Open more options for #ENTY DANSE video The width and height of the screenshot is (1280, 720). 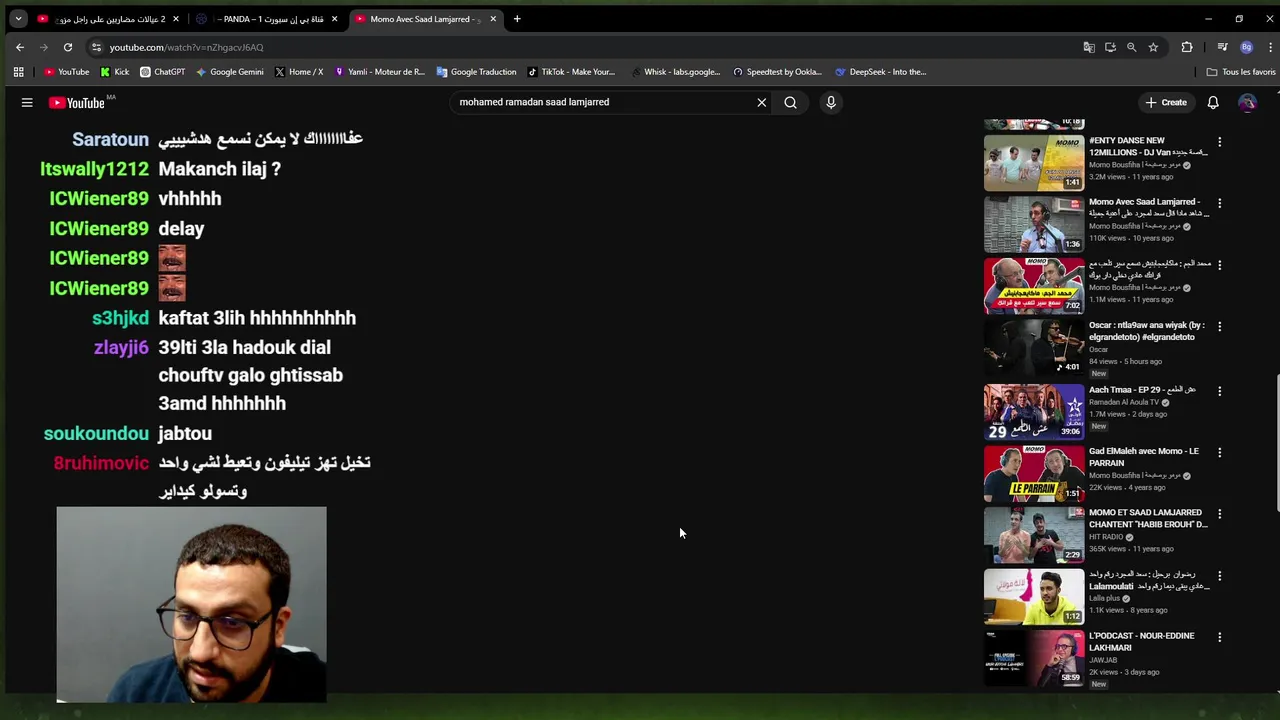1219,142
